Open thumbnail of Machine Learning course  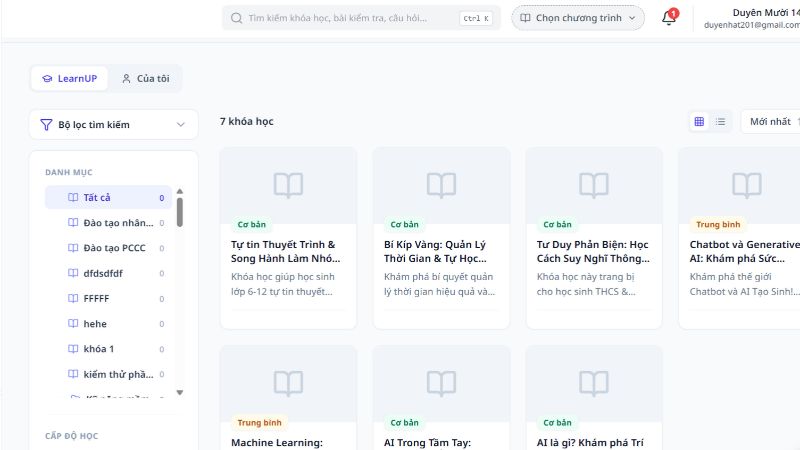288,383
